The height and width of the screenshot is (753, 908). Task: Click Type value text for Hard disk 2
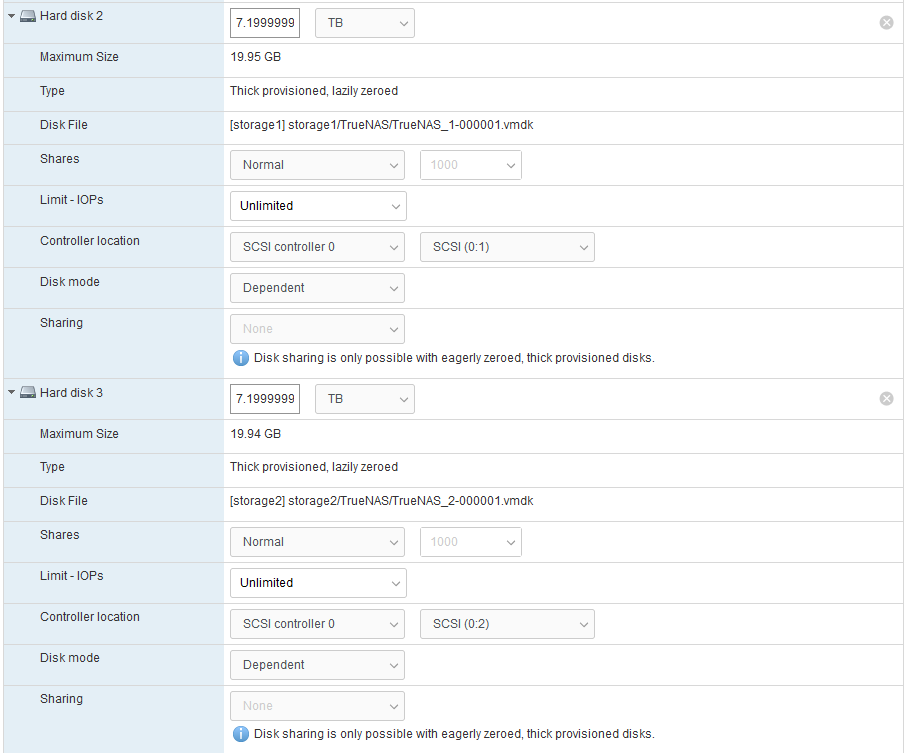point(314,91)
